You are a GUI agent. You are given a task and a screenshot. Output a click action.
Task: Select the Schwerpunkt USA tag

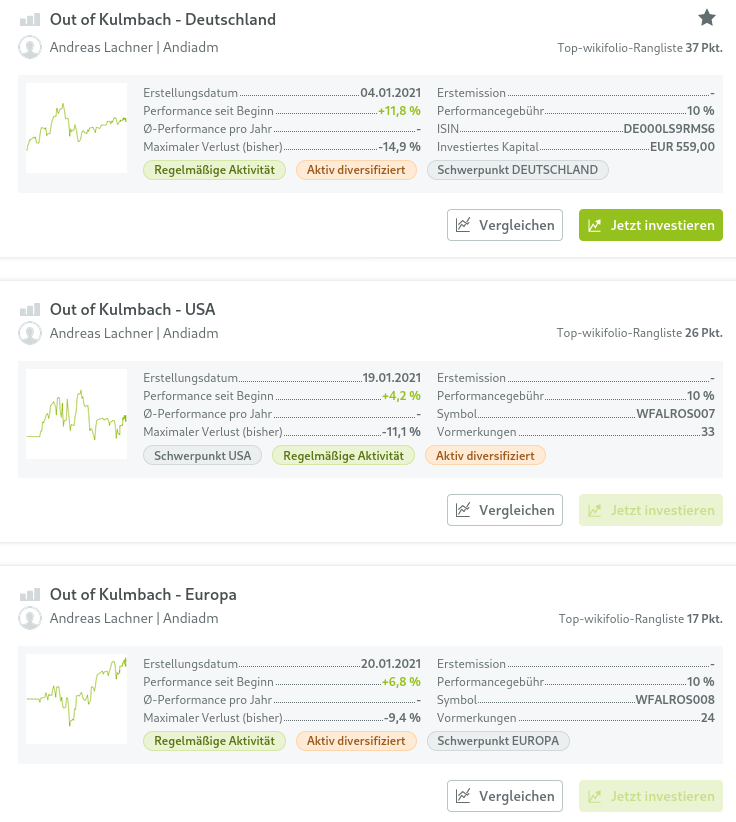click(203, 456)
